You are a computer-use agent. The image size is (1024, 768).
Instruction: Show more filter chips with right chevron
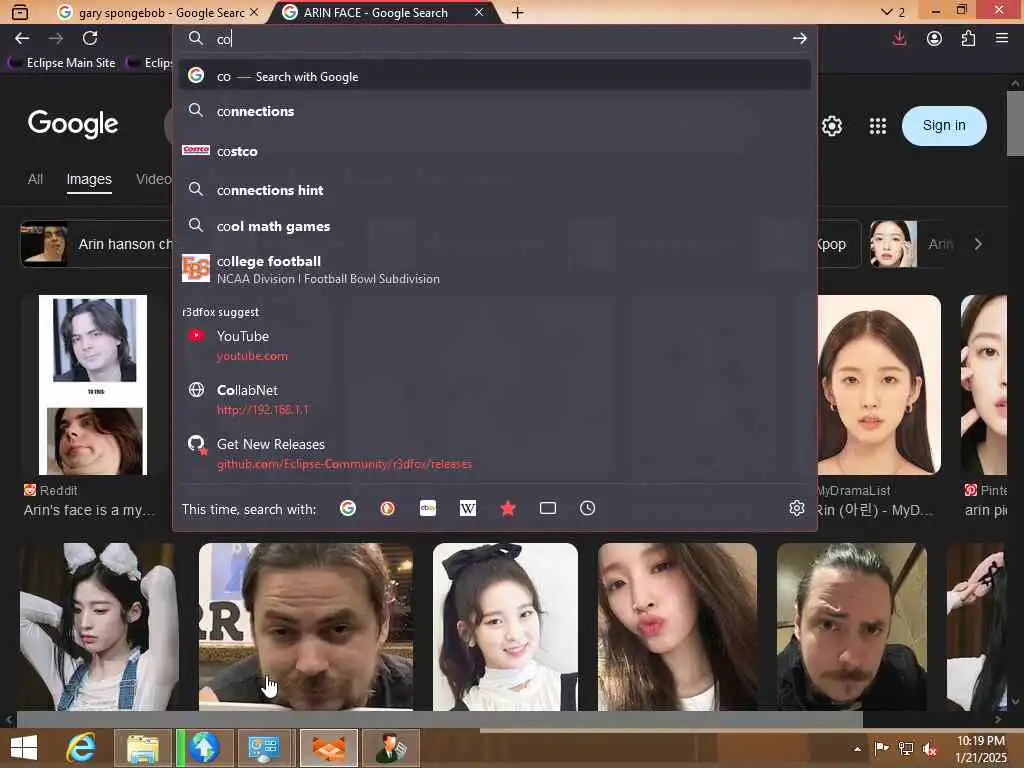tap(978, 244)
